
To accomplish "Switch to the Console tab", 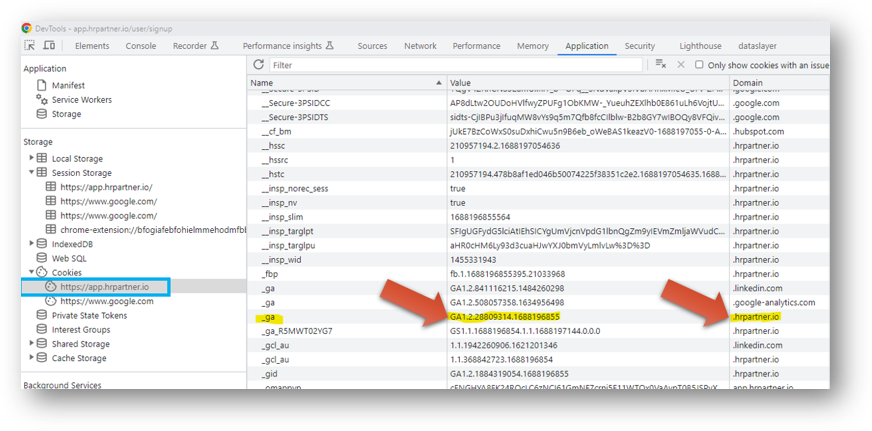I will click(x=141, y=46).
